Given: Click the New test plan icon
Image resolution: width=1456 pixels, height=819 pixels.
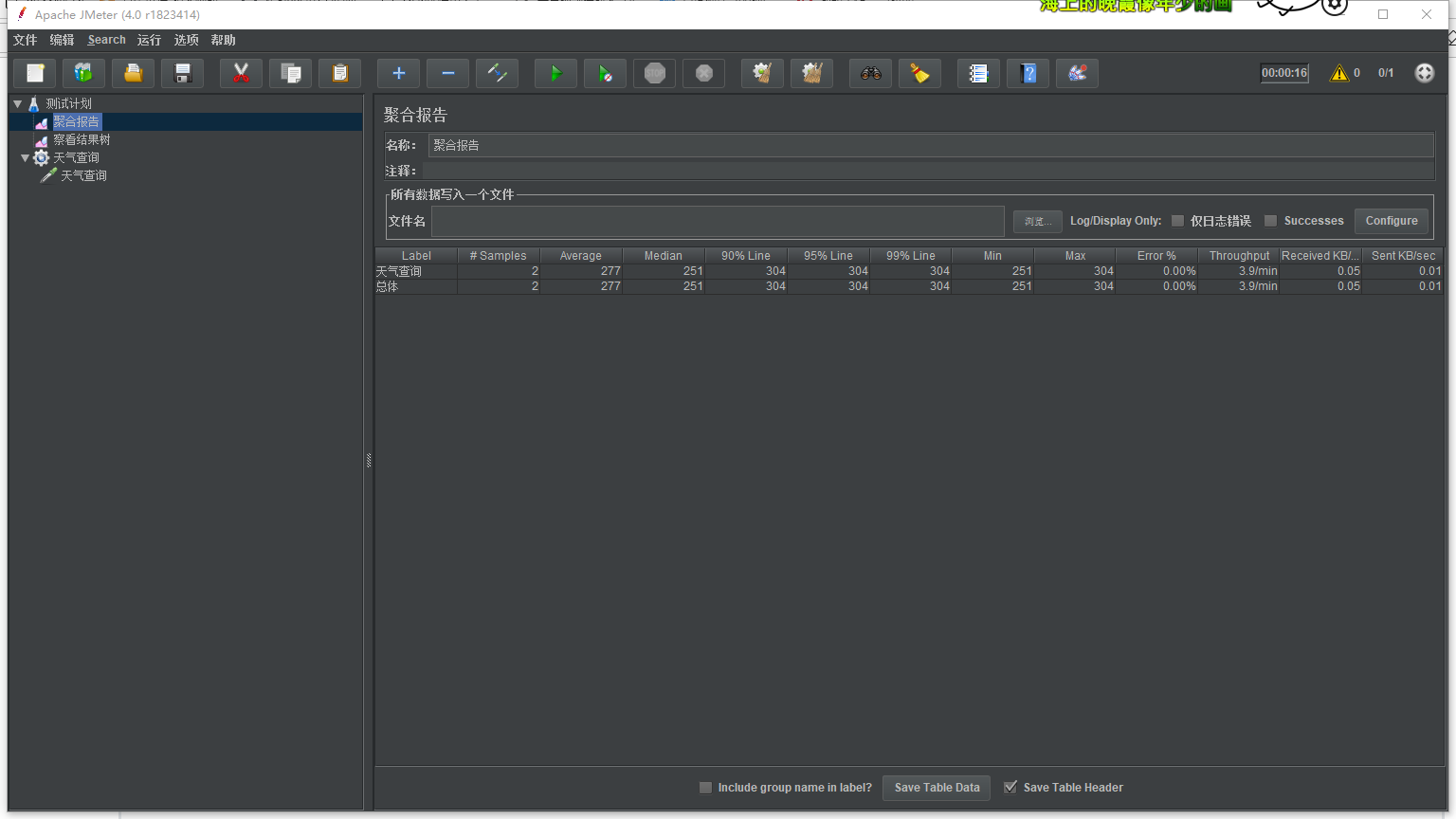Looking at the screenshot, I should click(35, 73).
